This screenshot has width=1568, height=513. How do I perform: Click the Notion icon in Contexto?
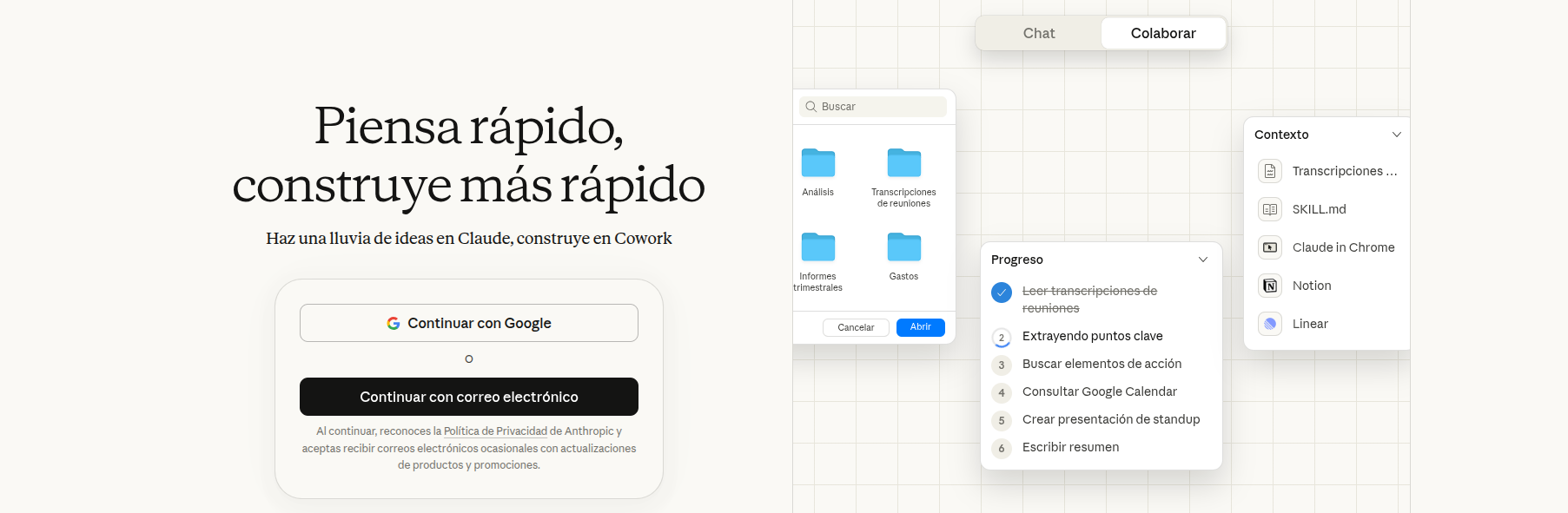click(x=1270, y=286)
